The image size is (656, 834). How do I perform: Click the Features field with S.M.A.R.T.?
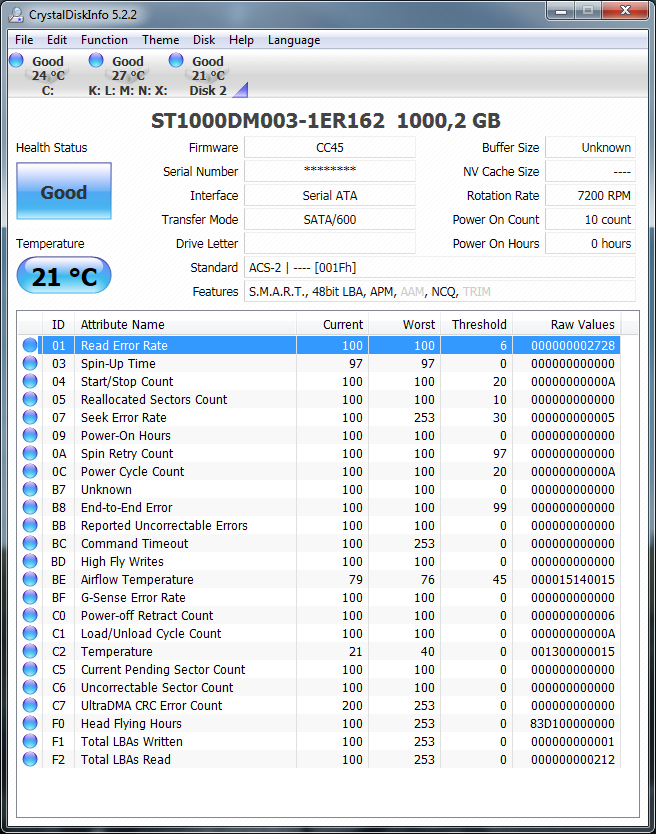pyautogui.click(x=439, y=291)
